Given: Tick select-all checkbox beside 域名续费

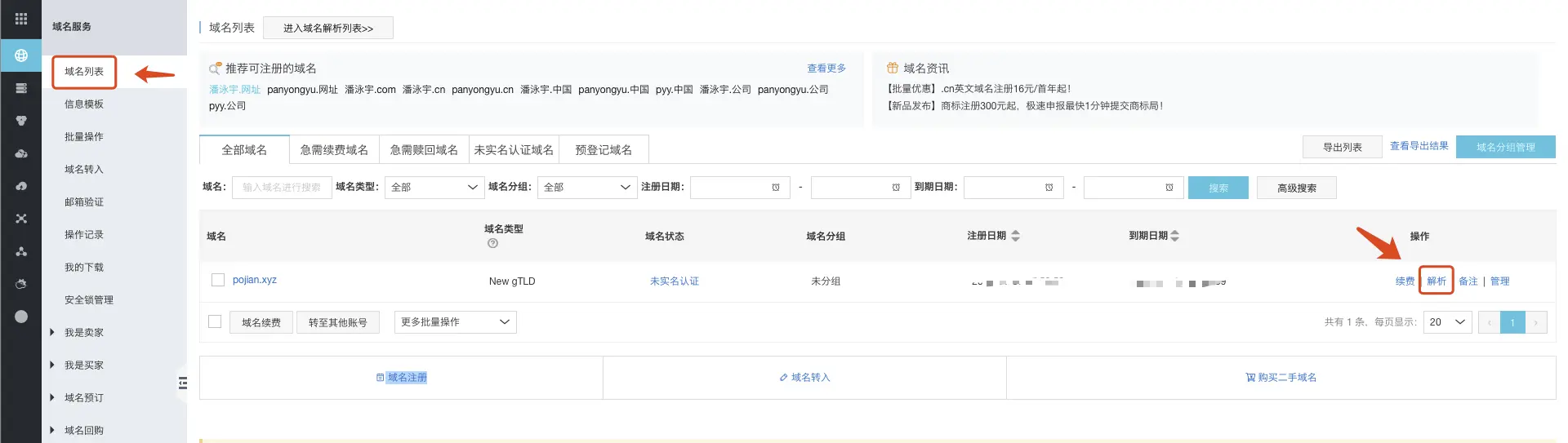Looking at the screenshot, I should [215, 321].
